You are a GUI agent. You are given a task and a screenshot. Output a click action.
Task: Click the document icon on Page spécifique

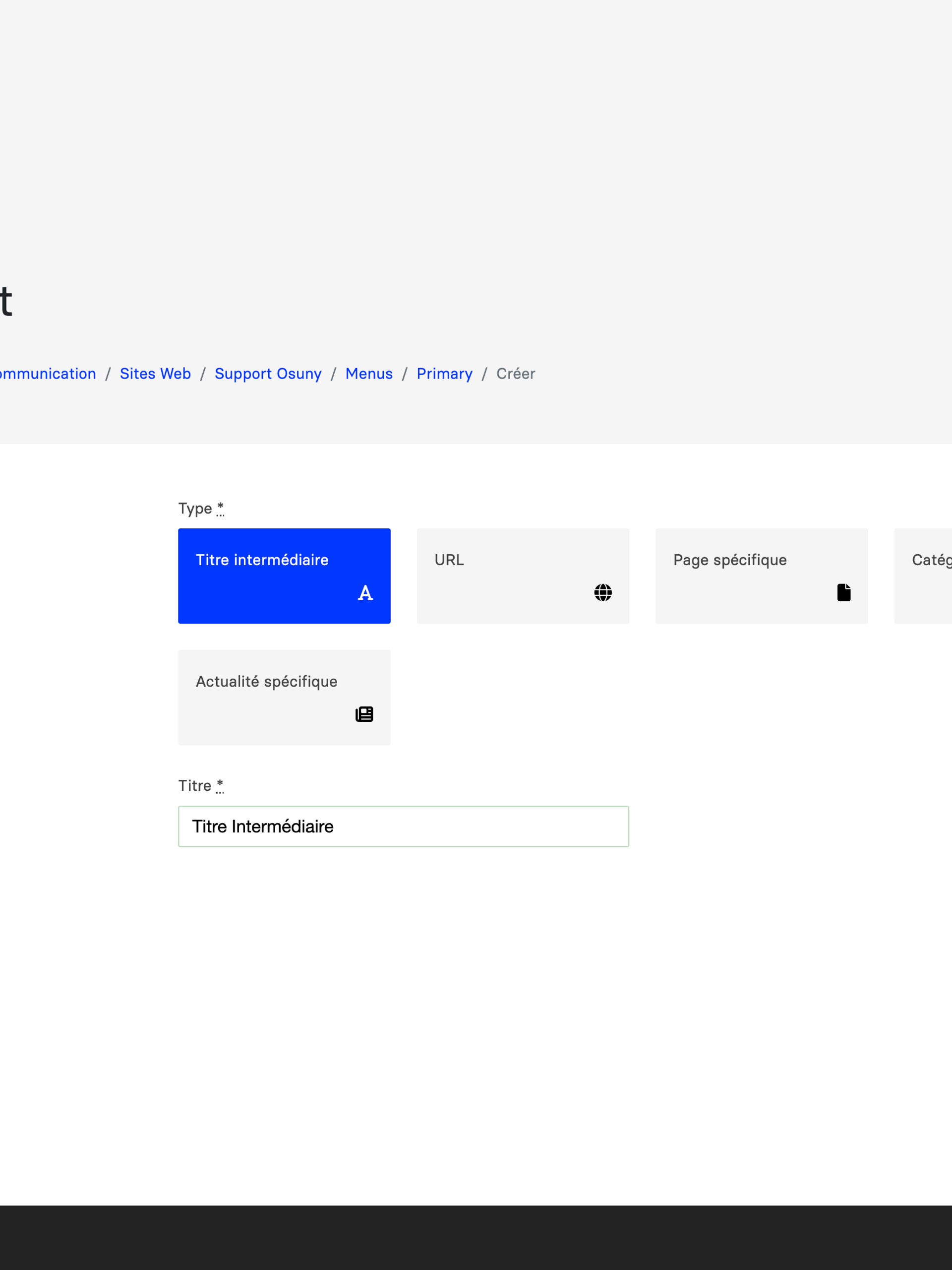pos(843,592)
